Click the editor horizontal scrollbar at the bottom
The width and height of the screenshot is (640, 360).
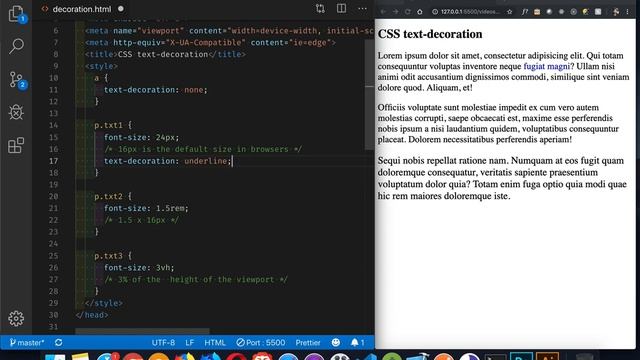[142, 331]
